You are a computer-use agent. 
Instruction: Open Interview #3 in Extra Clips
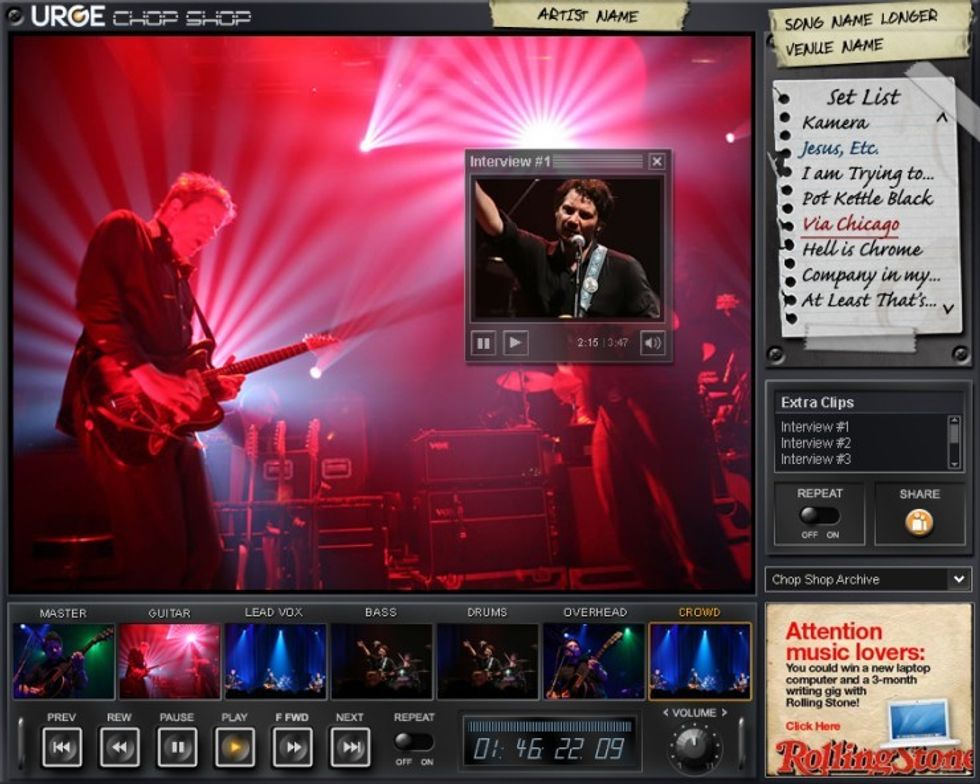click(x=815, y=460)
